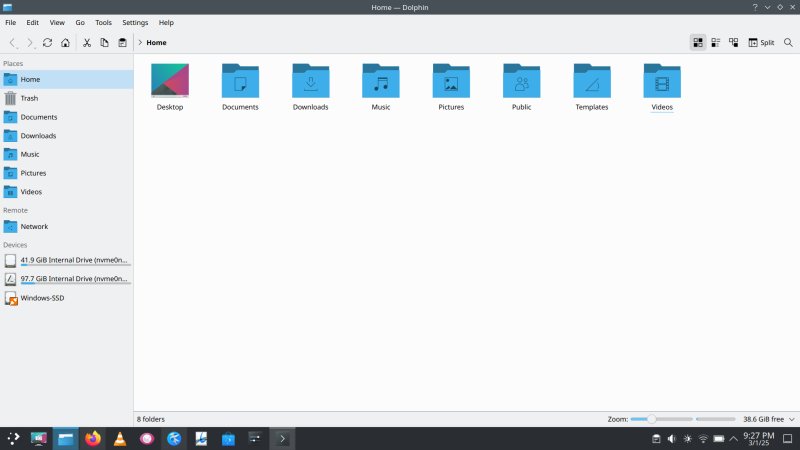800x450 pixels.
Task: Click the 8 folders status text
Action: click(x=151, y=419)
